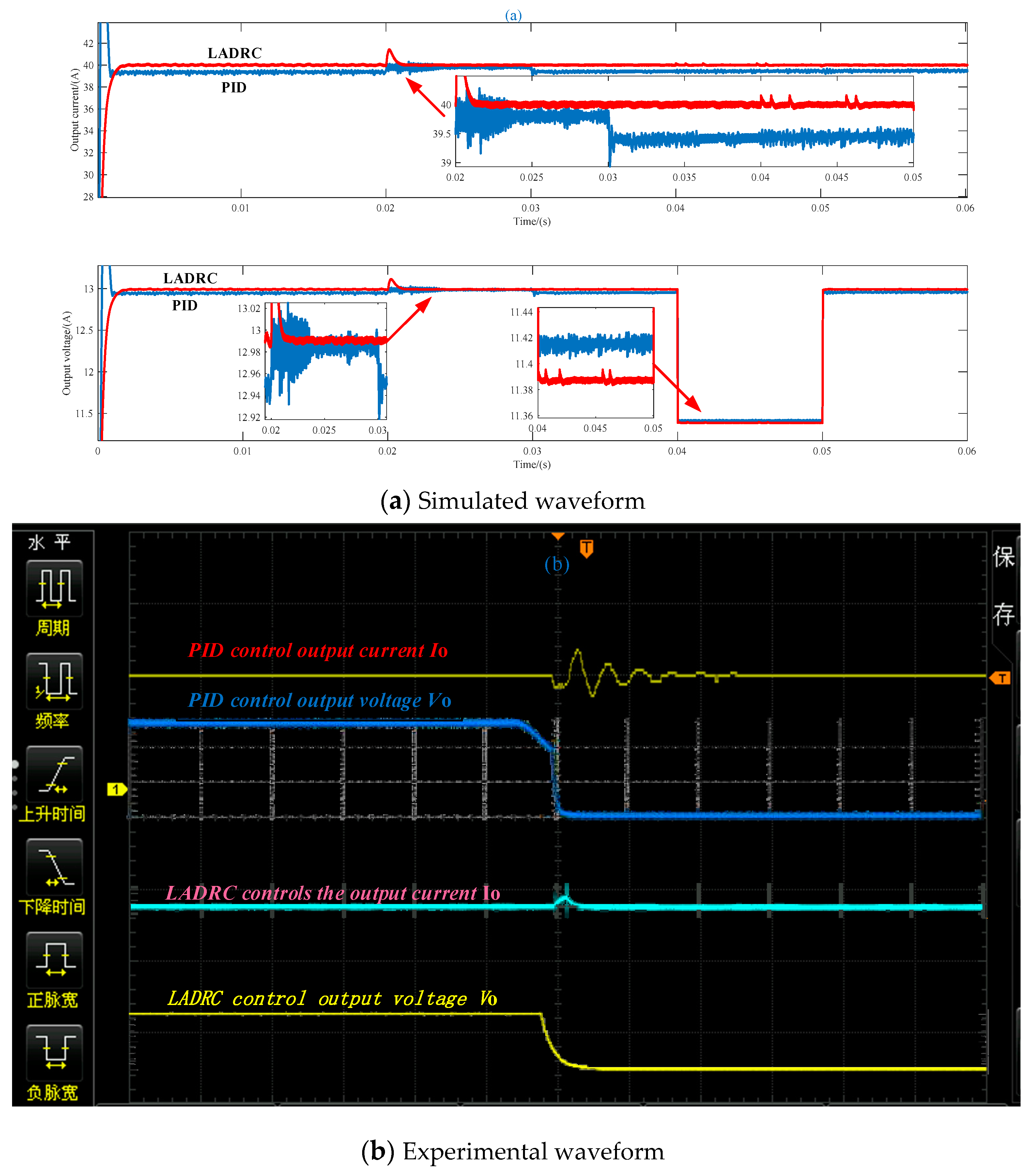1031x1176 pixels.
Task: Choose the 下降时间 fall time icon
Action: [x=54, y=867]
